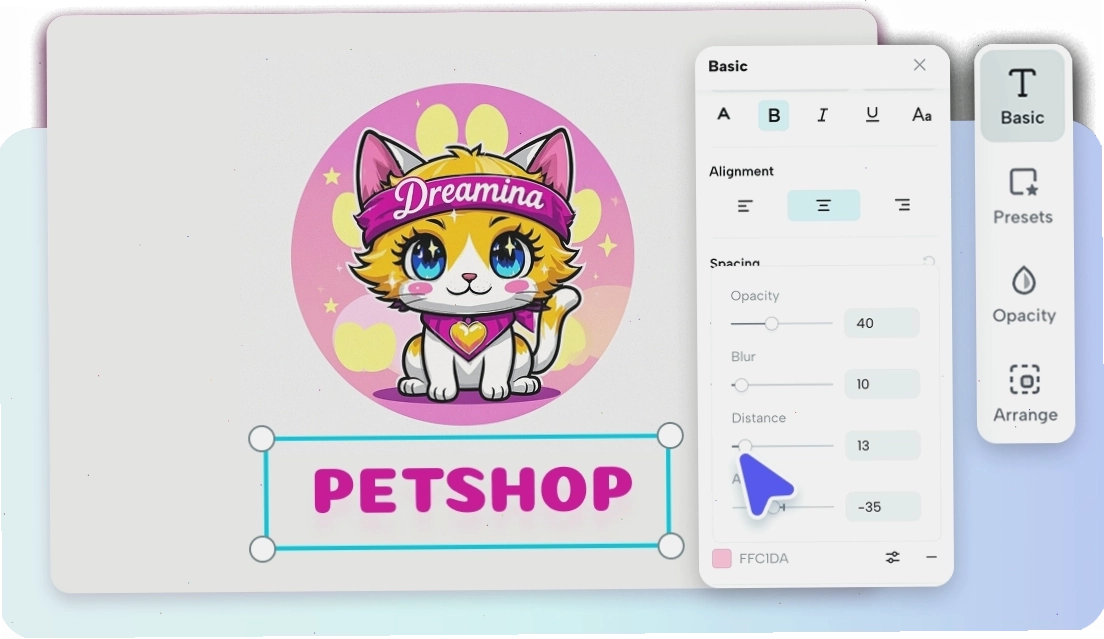This screenshot has width=1104, height=639.
Task: Select the Basic text tool in sidebar
Action: 1022,96
